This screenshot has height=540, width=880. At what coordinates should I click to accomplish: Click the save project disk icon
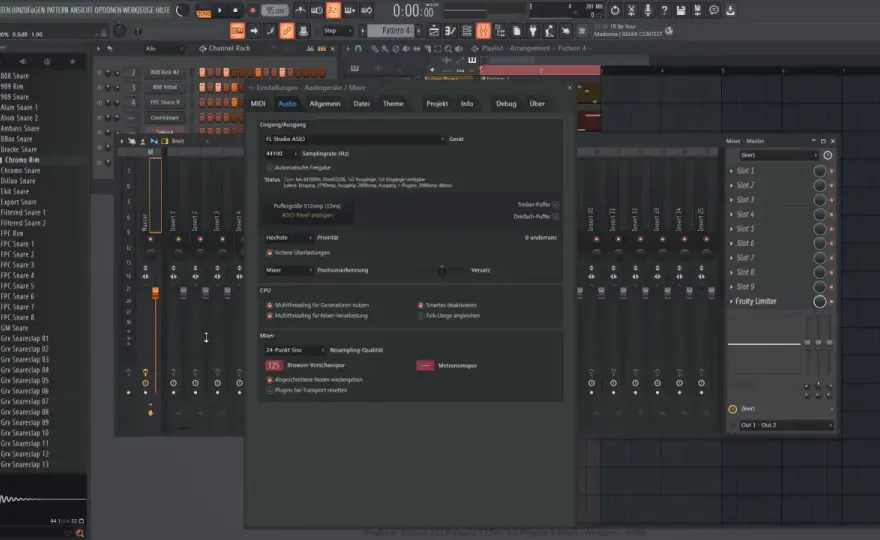pos(681,10)
